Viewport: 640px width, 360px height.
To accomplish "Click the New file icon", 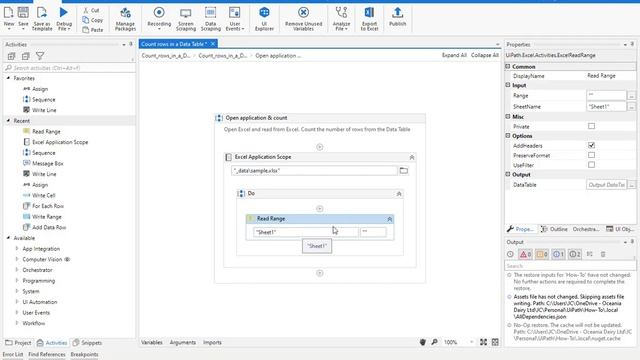I will coord(9,13).
